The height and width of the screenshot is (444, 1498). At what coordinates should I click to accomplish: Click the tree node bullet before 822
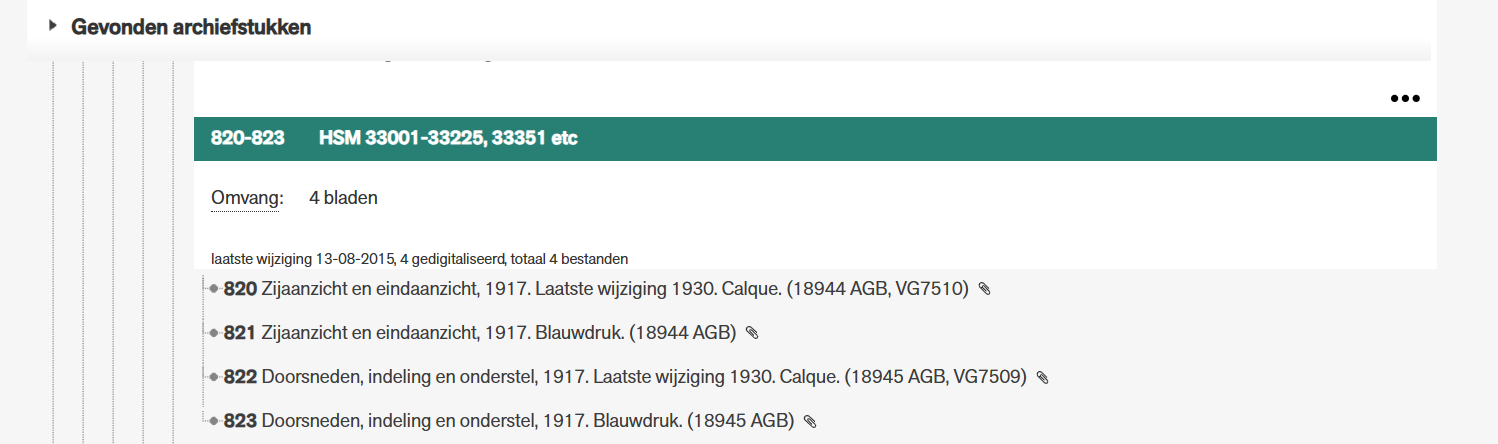click(215, 377)
